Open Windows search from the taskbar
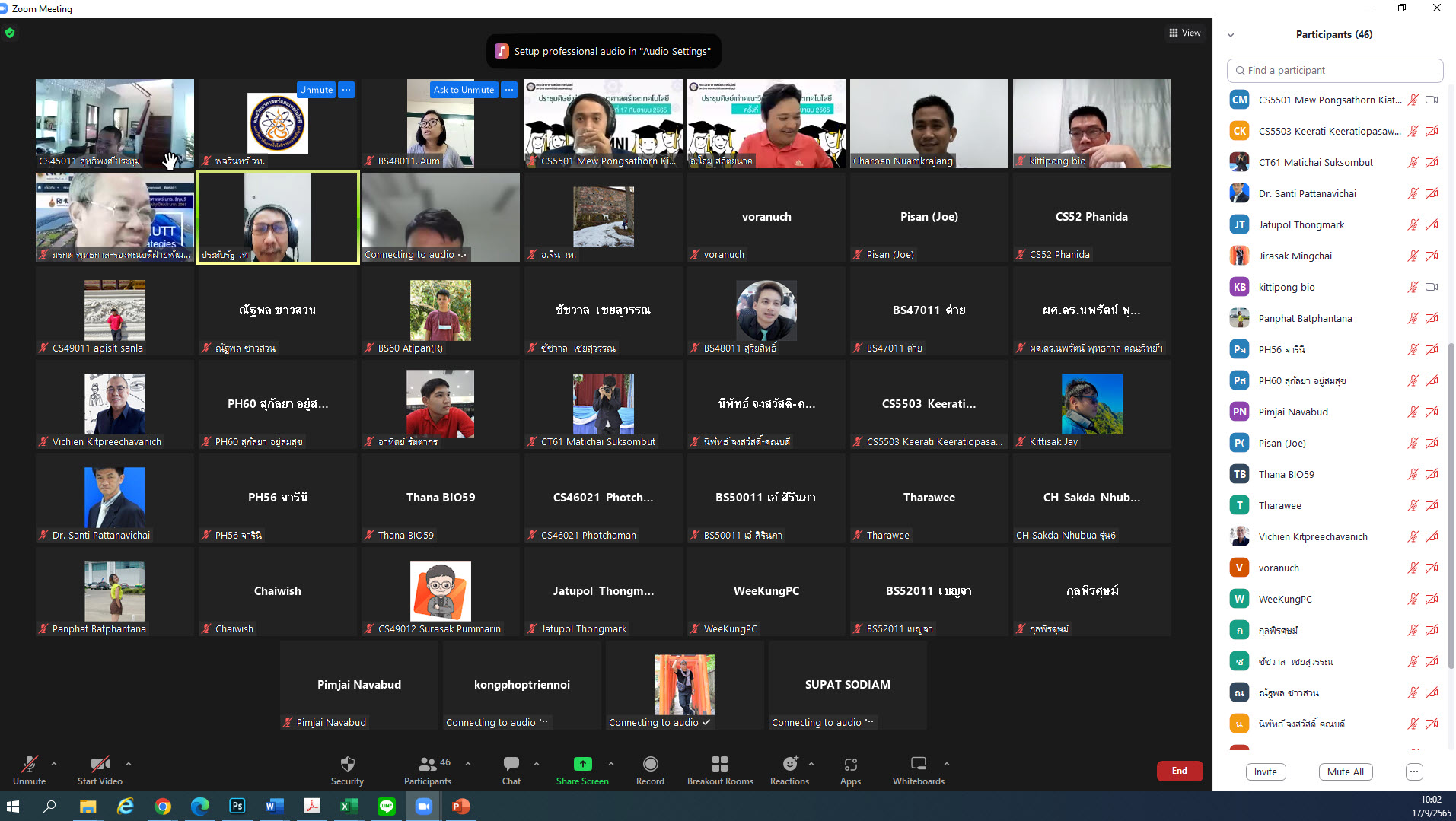 point(50,806)
